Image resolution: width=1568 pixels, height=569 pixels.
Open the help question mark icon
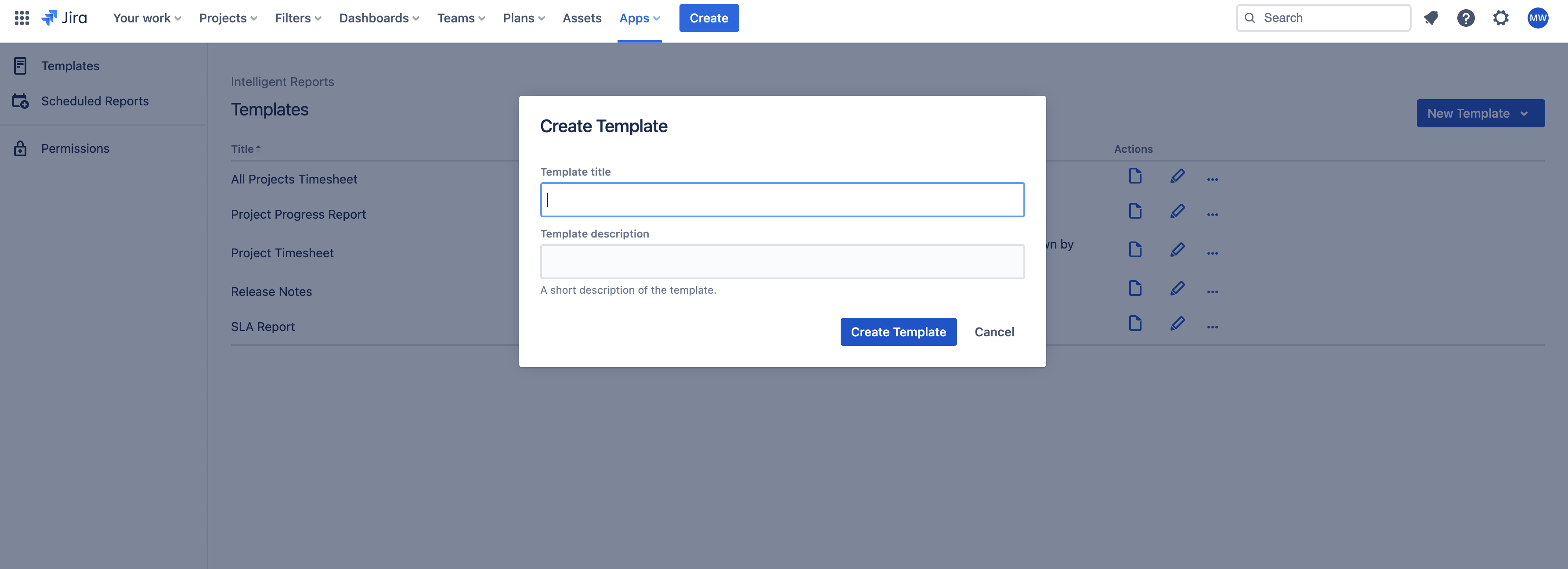click(x=1465, y=18)
